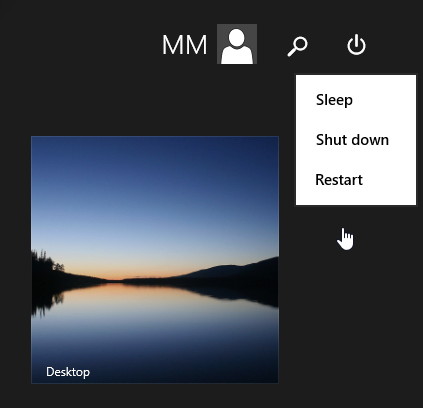The width and height of the screenshot is (423, 408).
Task: Click the sunset lake wallpaper tile
Action: [155, 260]
